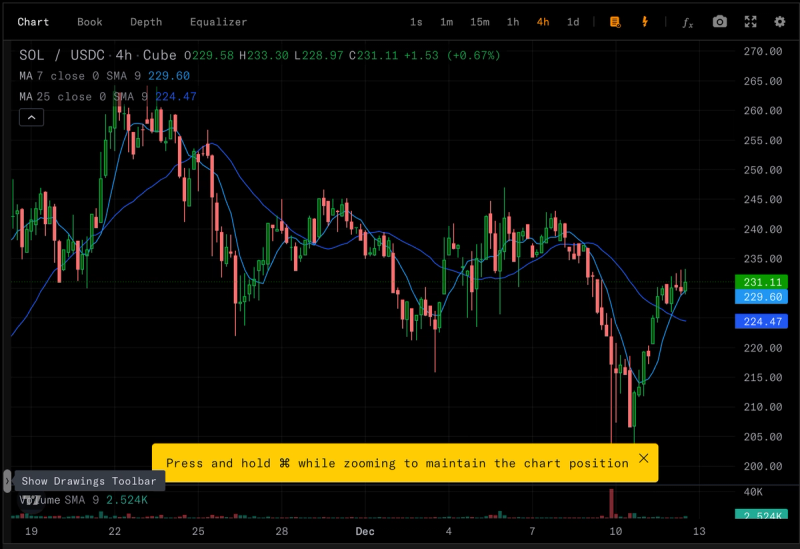Switch to the Chart tab
The width and height of the screenshot is (800, 549).
pyautogui.click(x=33, y=22)
